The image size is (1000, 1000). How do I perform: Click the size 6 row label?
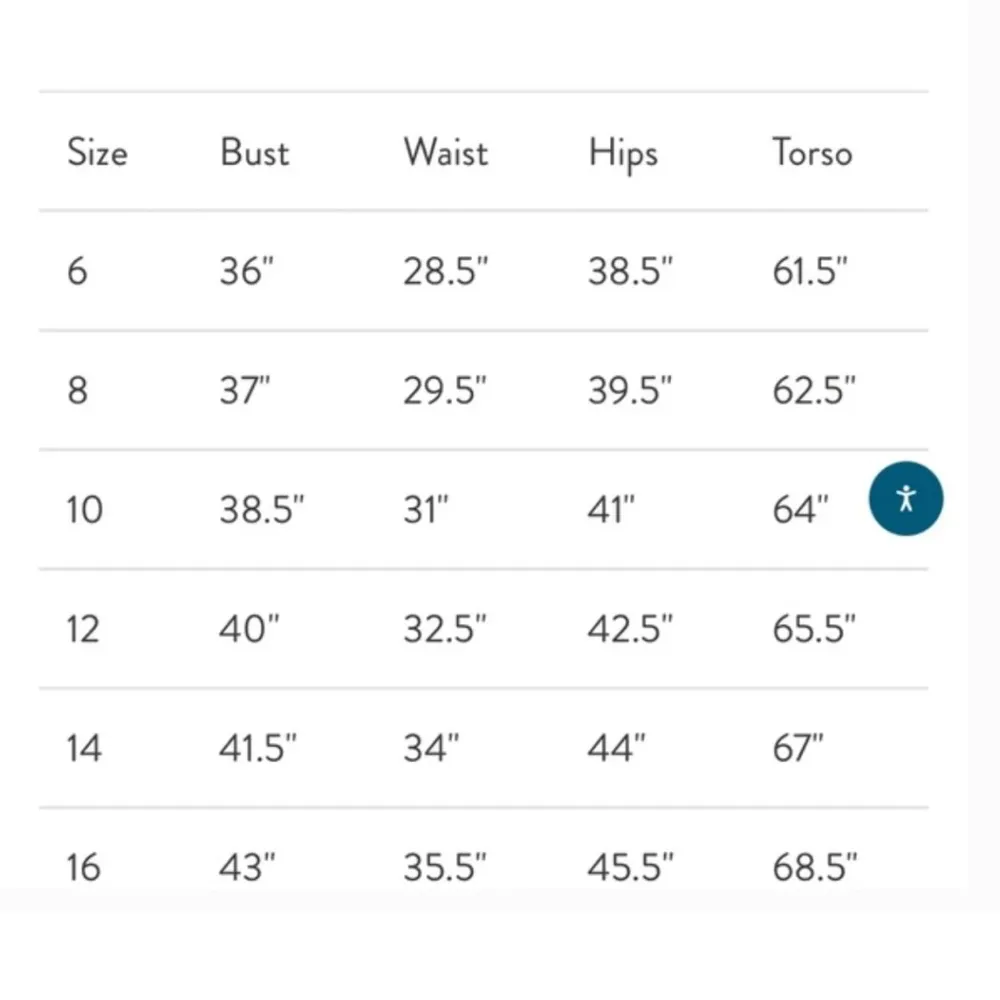[77, 271]
